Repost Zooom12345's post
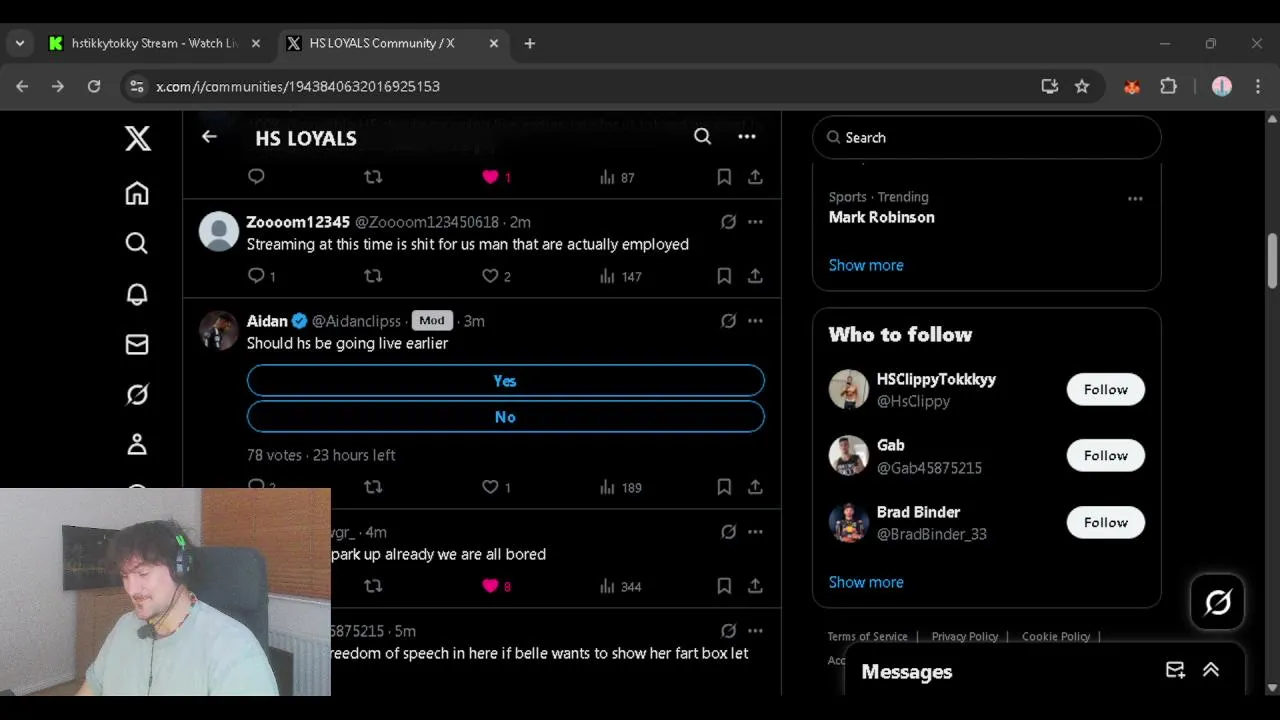 (373, 275)
